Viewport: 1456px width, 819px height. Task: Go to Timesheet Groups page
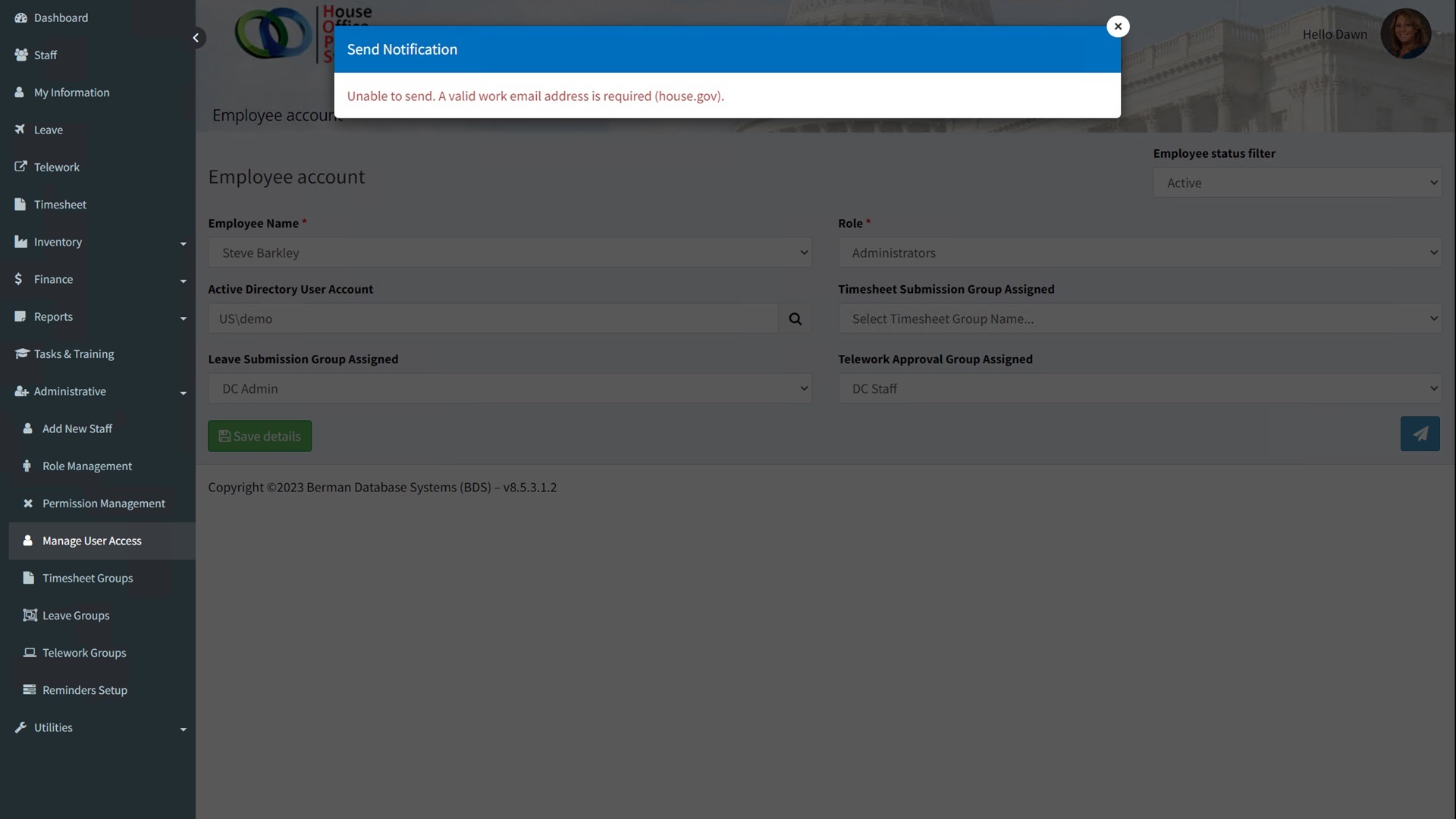coord(87,578)
